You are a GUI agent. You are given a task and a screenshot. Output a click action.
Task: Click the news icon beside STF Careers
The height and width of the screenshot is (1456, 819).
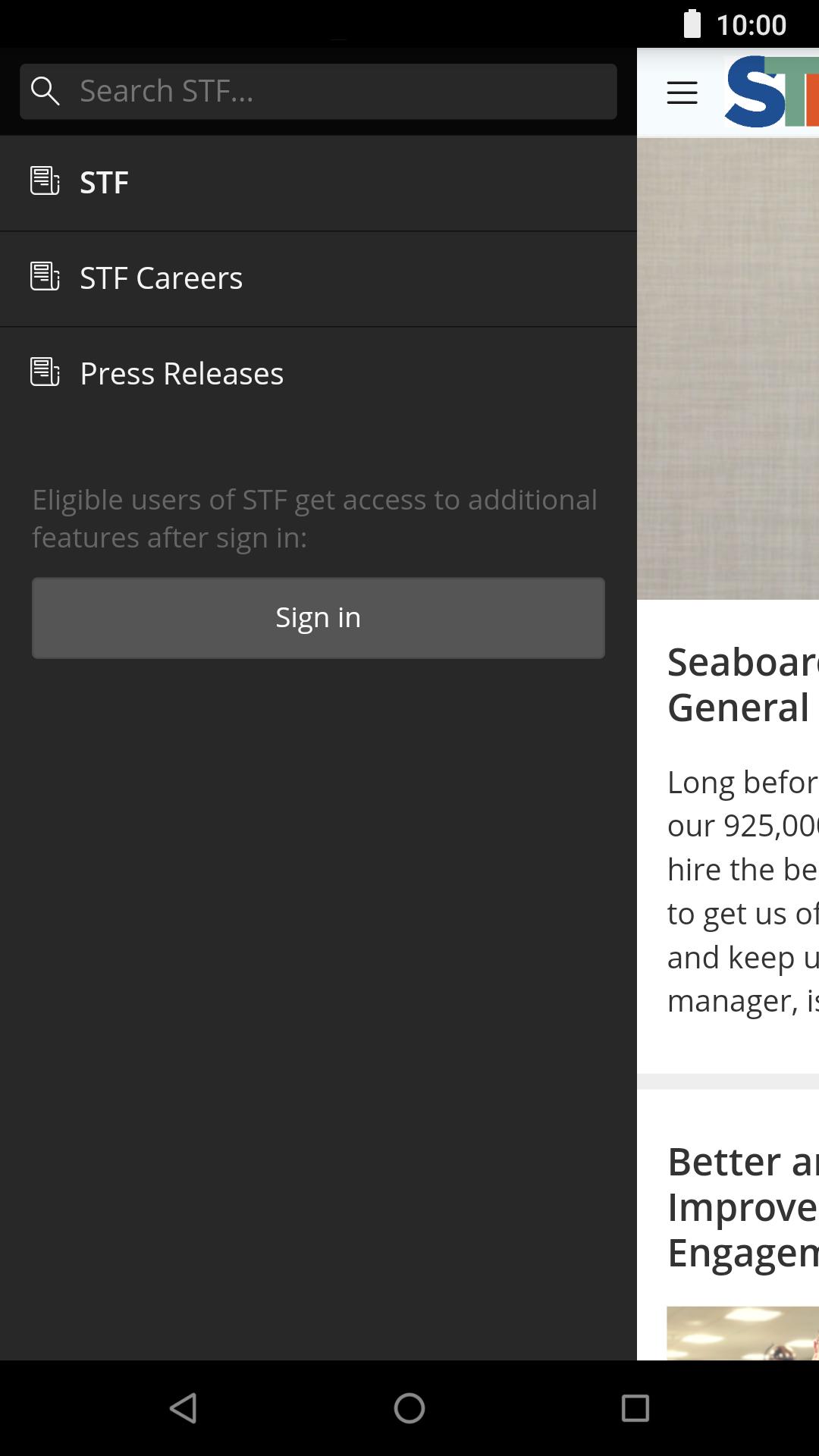45,277
